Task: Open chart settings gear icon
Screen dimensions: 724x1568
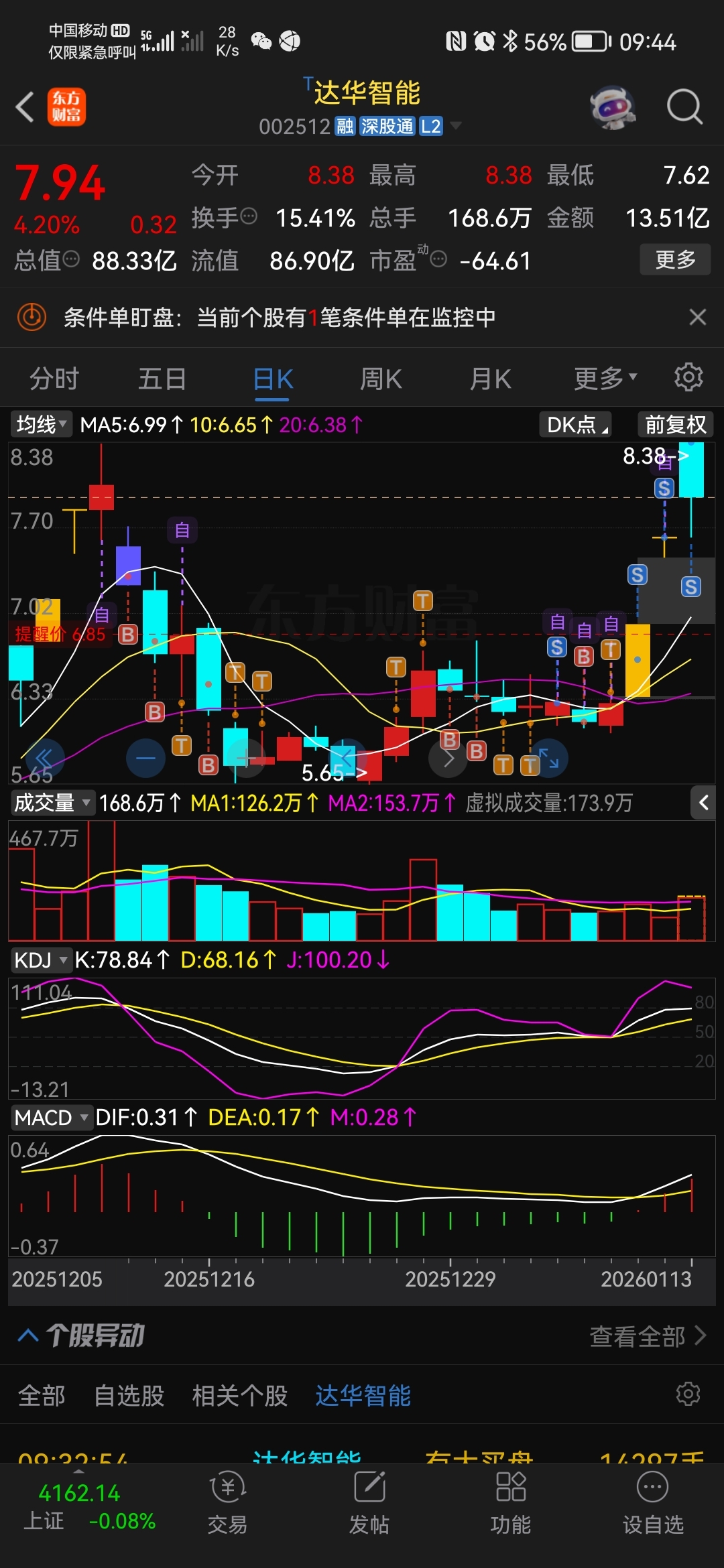Action: [688, 377]
